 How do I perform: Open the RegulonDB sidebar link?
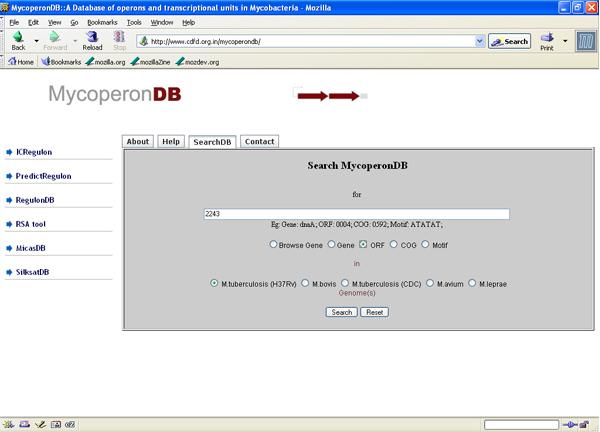point(35,200)
